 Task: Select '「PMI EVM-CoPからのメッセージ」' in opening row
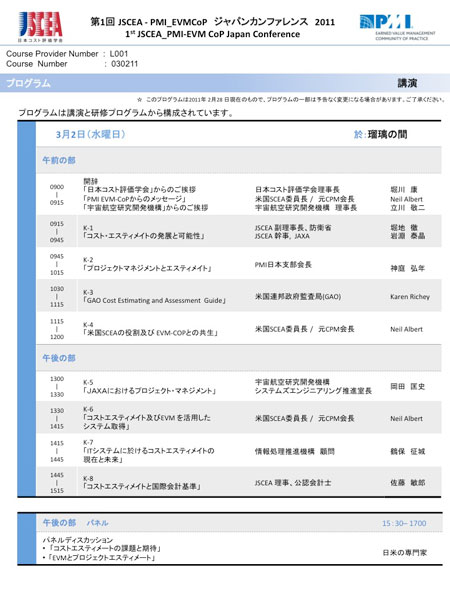pyautogui.click(x=134, y=199)
